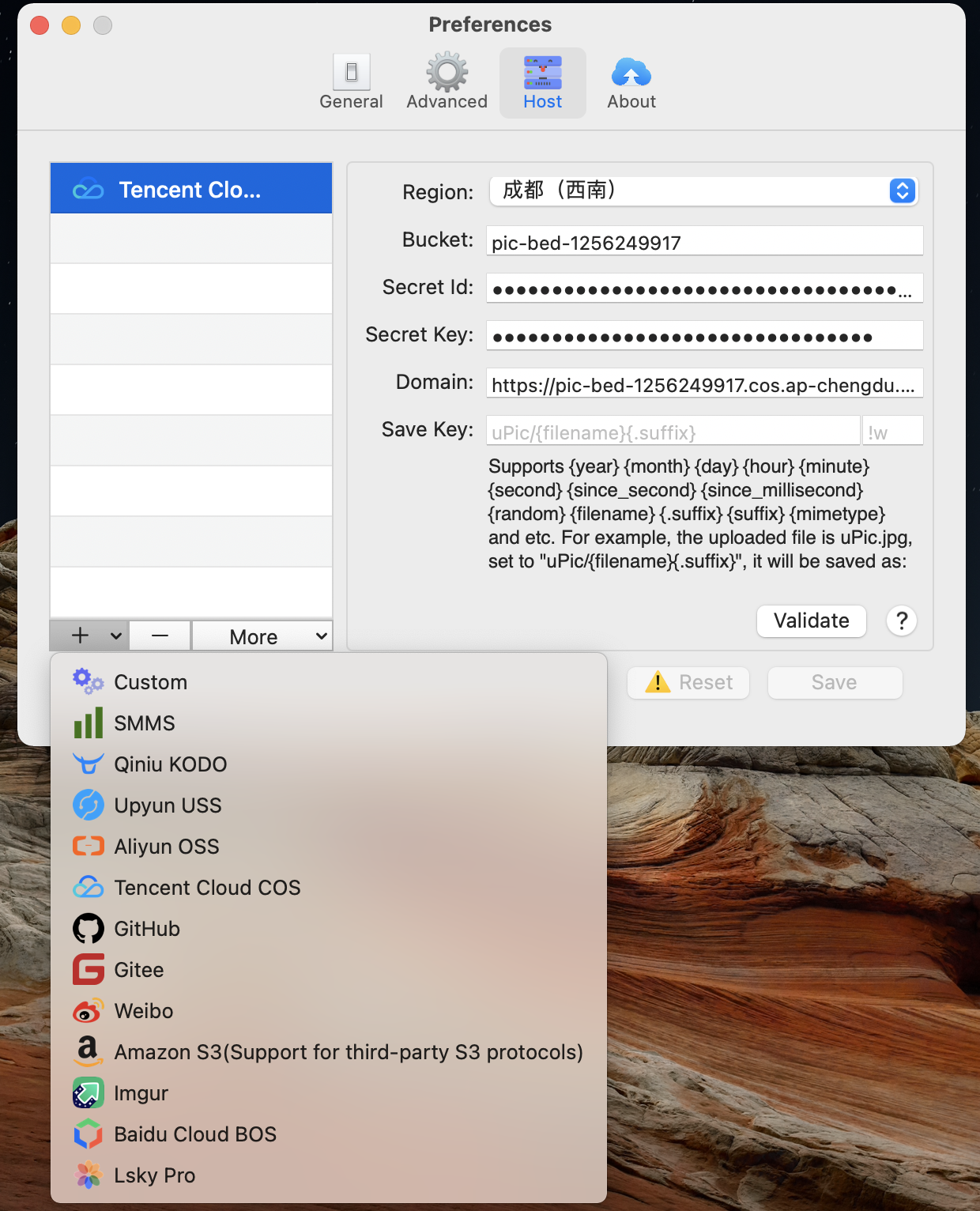Screen dimensions: 980x1211
Task: Click the Tencent cloud icon in host list
Action: 88,190
